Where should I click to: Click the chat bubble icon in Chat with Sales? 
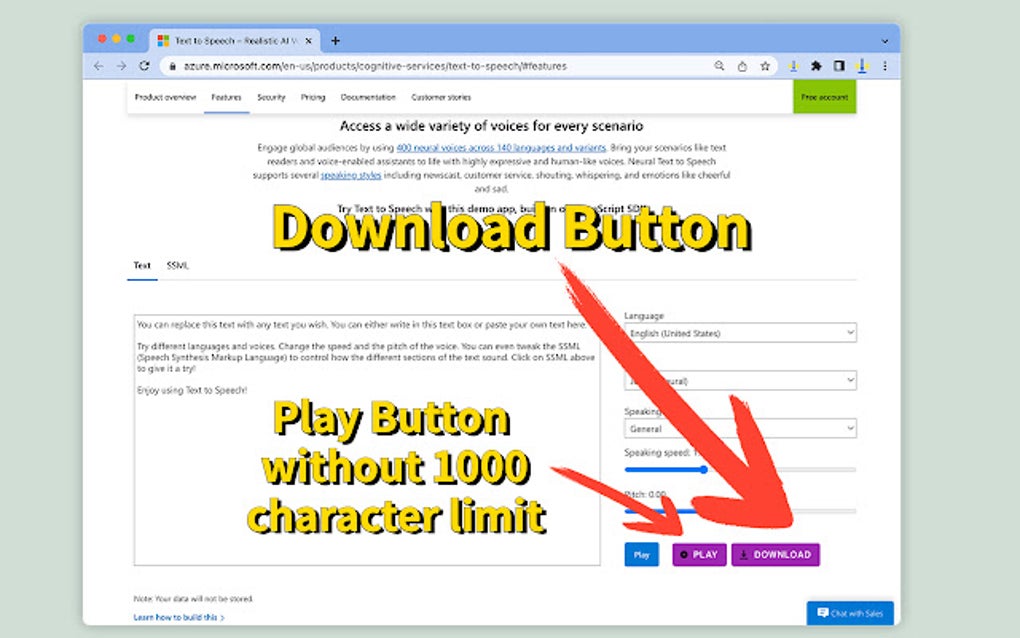click(822, 613)
